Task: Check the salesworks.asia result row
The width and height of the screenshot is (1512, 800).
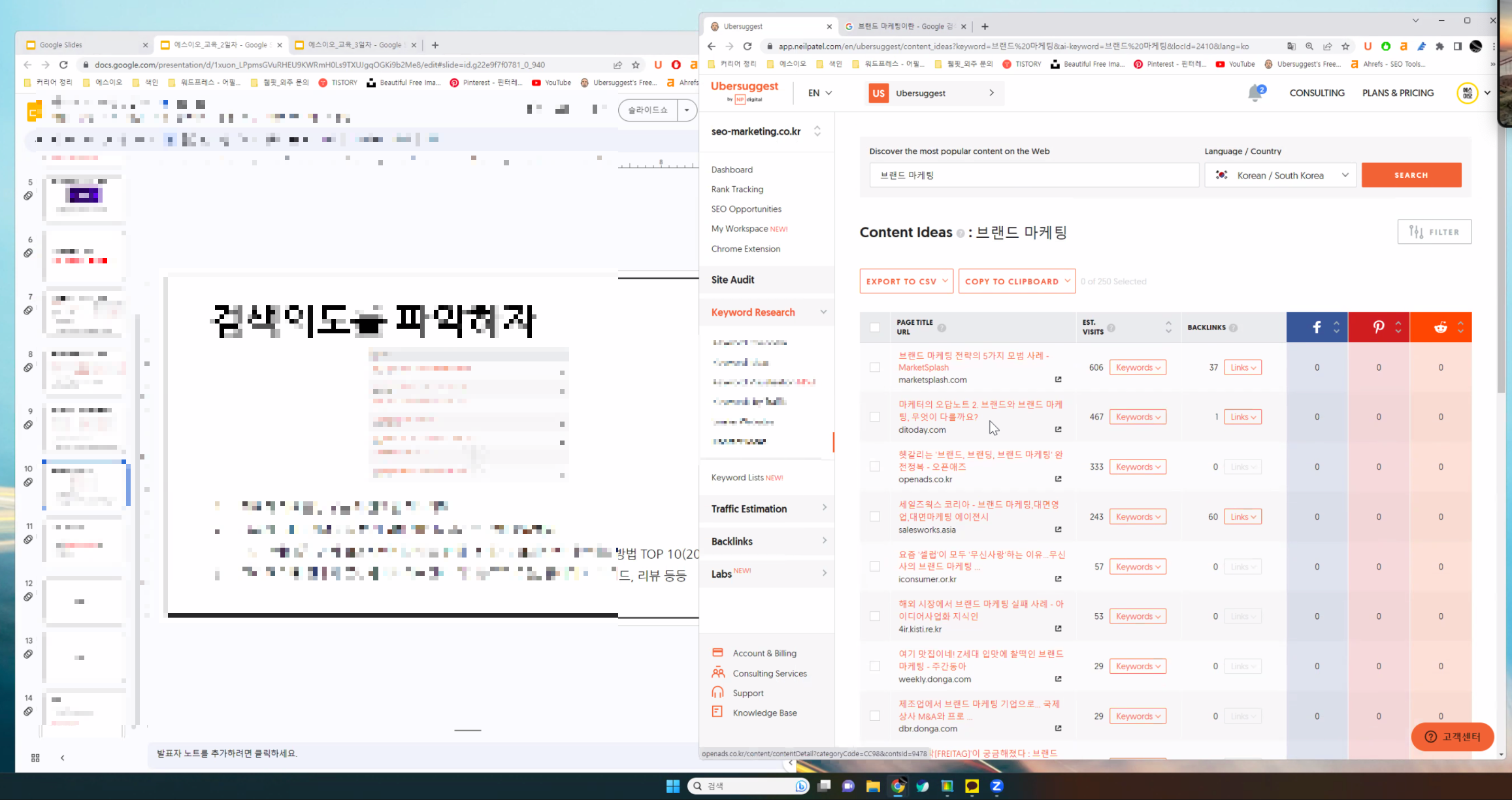Action: pyautogui.click(x=875, y=516)
